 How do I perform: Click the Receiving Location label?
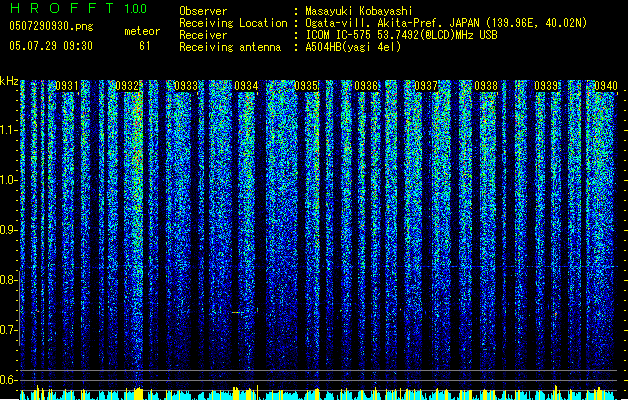coord(233,23)
